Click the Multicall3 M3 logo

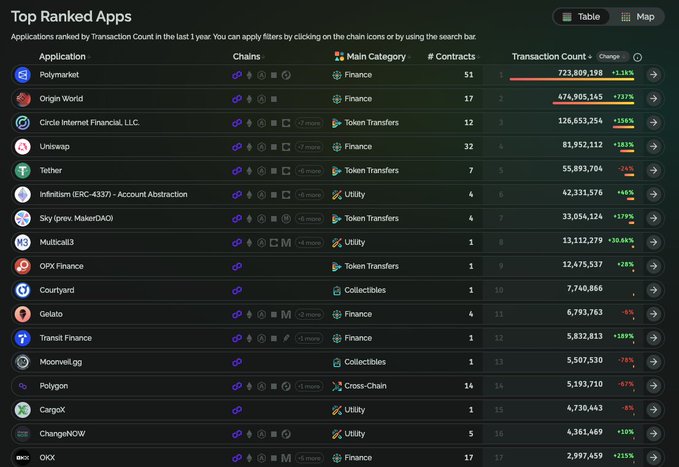[x=23, y=242]
